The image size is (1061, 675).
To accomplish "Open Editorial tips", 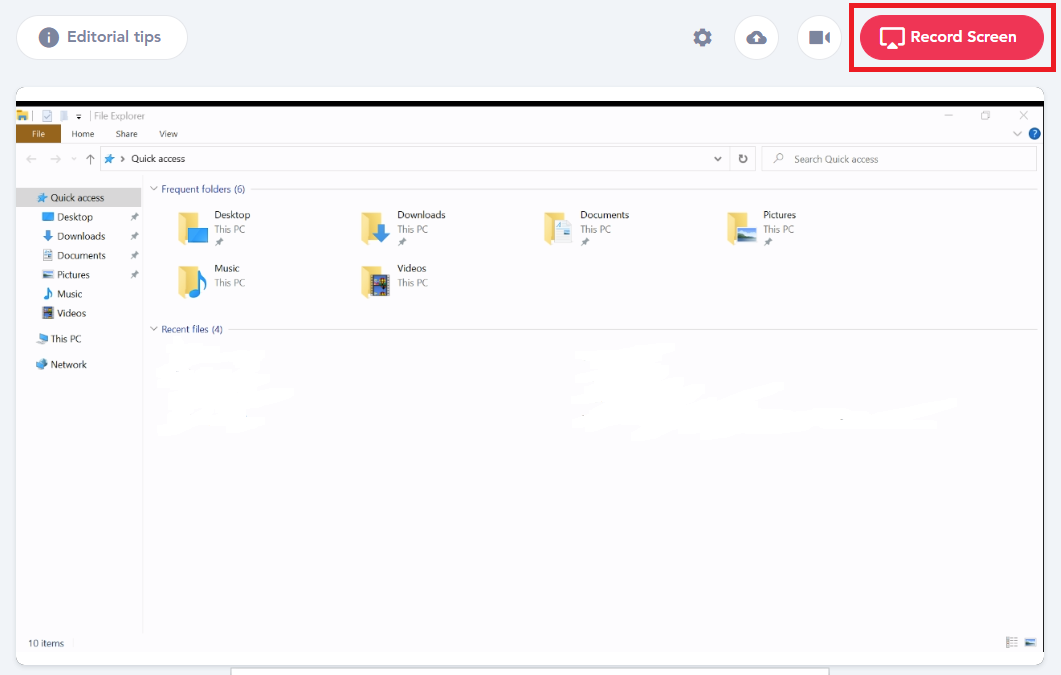I will pyautogui.click(x=101, y=37).
